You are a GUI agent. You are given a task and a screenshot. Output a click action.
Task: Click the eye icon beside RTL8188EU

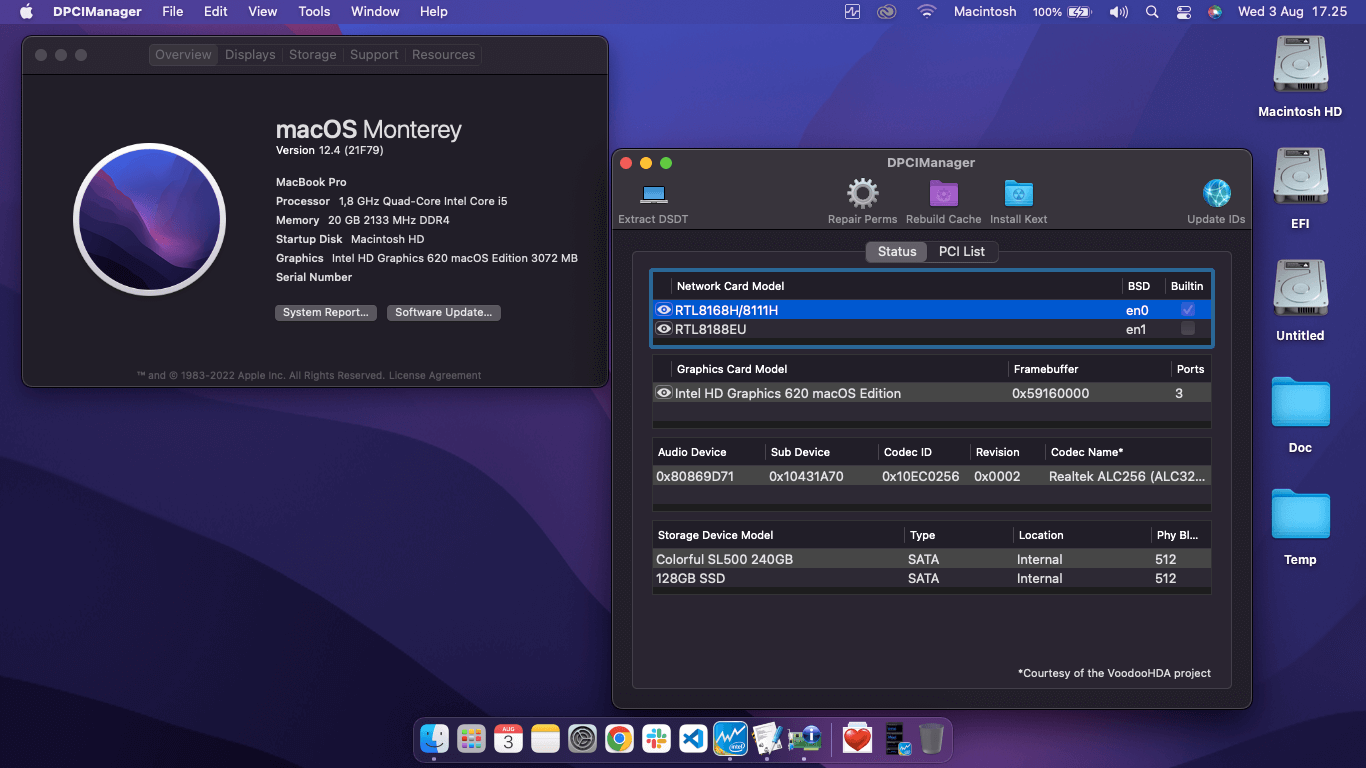(x=664, y=329)
